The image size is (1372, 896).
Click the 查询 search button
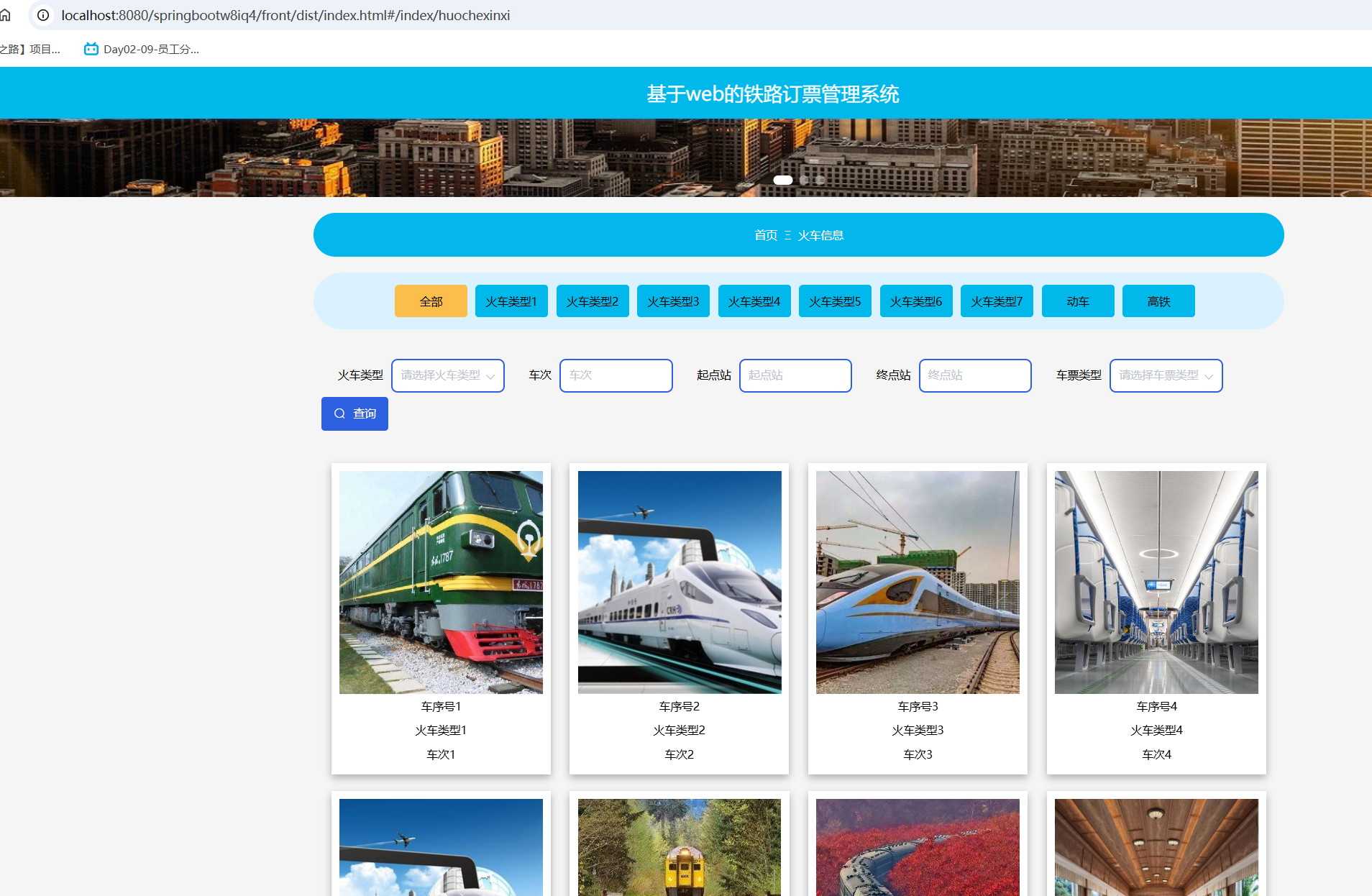pyautogui.click(x=355, y=413)
